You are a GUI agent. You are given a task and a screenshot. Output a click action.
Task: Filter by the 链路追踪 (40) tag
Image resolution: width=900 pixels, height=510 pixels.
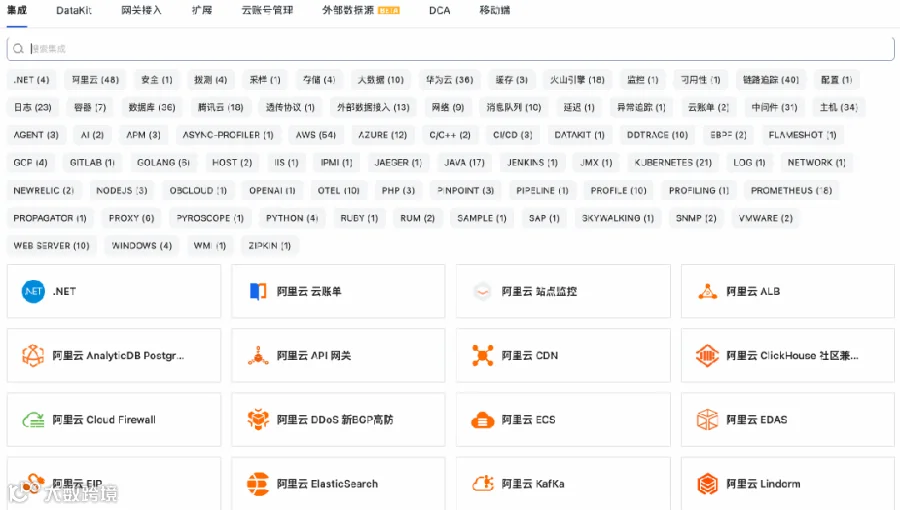[771, 80]
